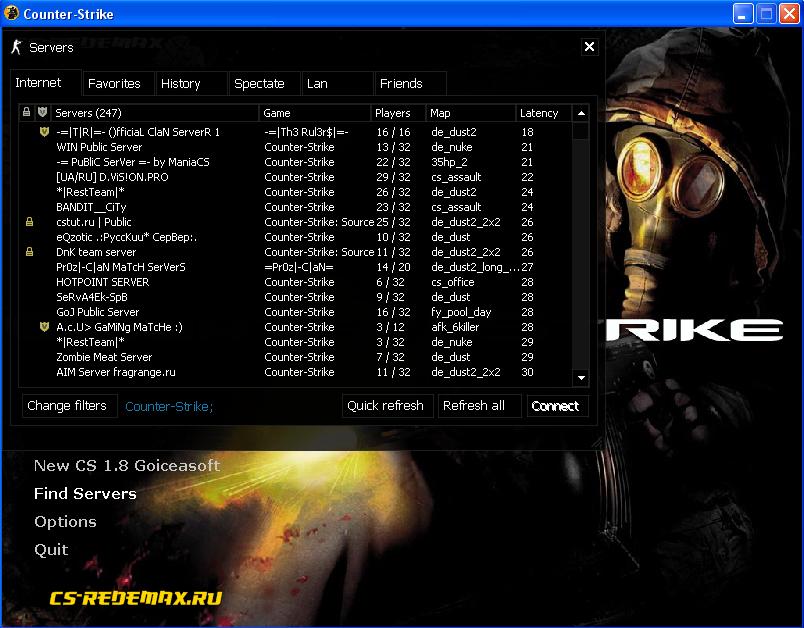Select eQzotic .:PyccKuu* CepBep:. row
The height and width of the screenshot is (628, 804).
pyautogui.click(x=296, y=237)
